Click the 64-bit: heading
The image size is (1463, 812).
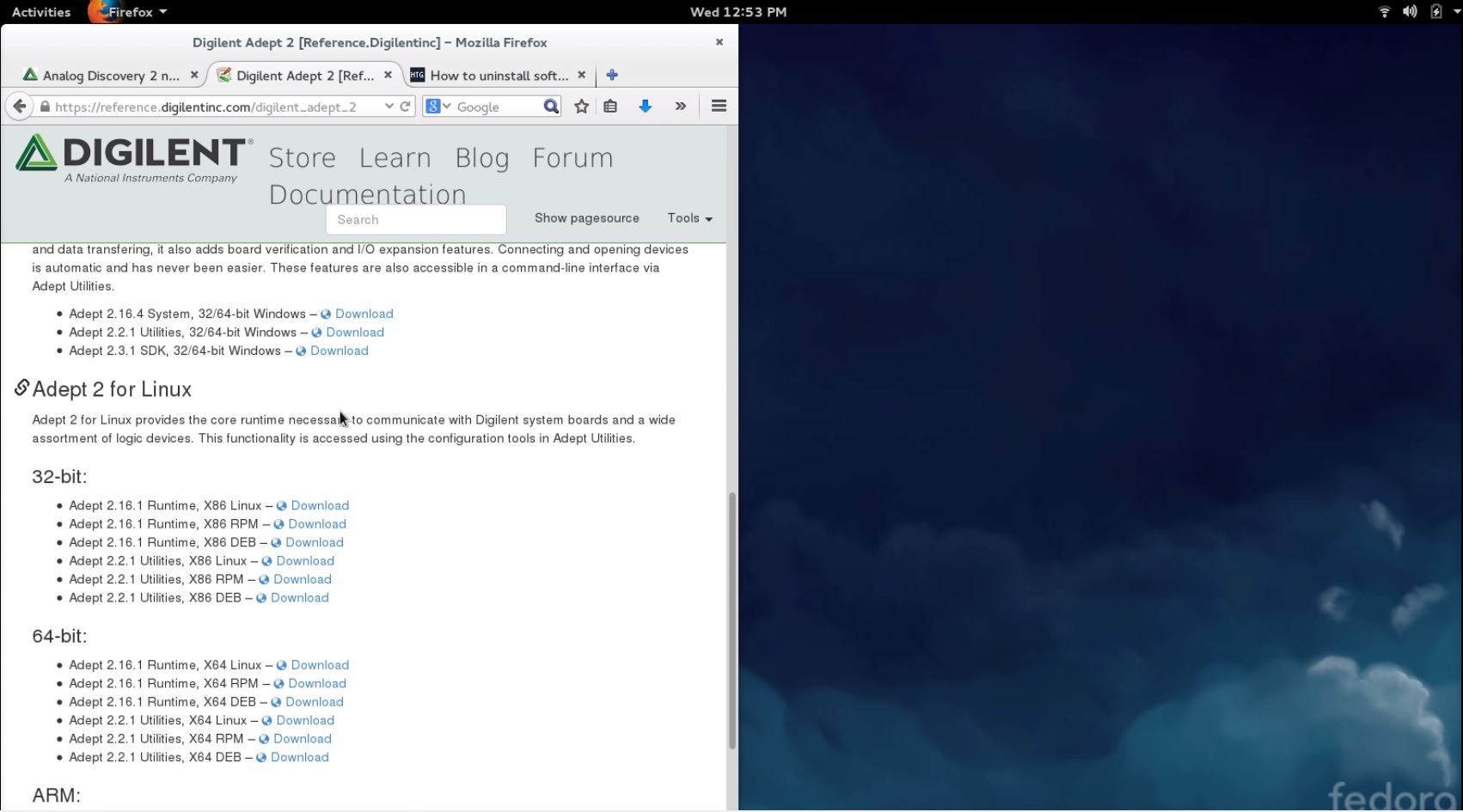click(x=59, y=636)
